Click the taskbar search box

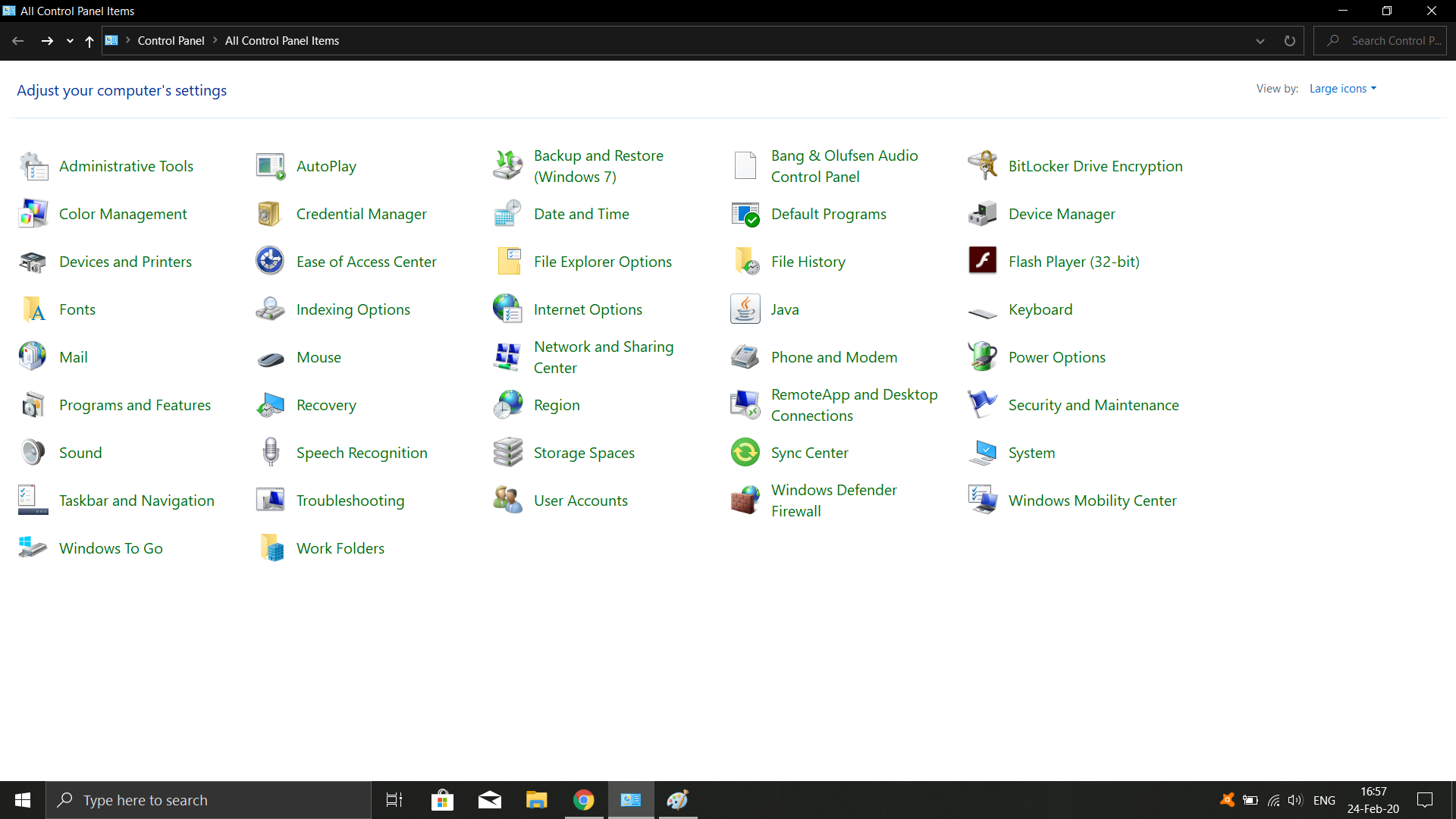pos(209,800)
